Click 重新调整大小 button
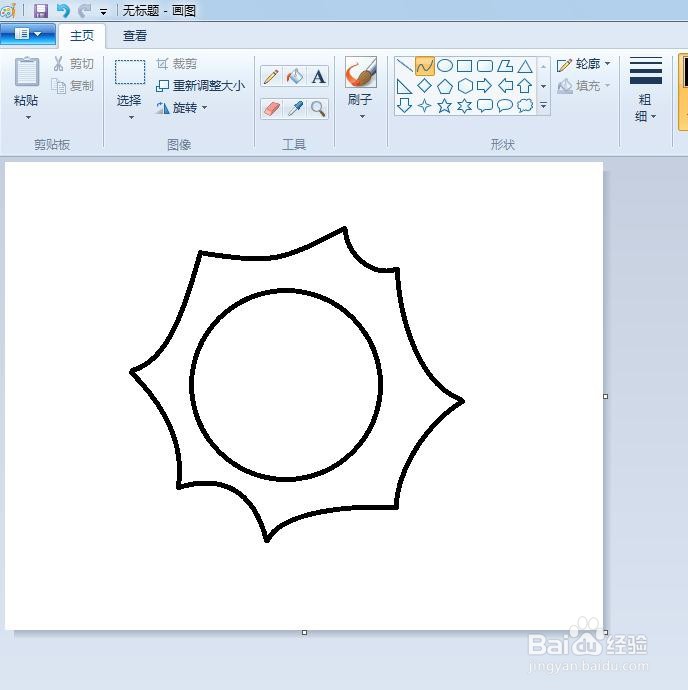This screenshot has height=690, width=688. [200, 86]
